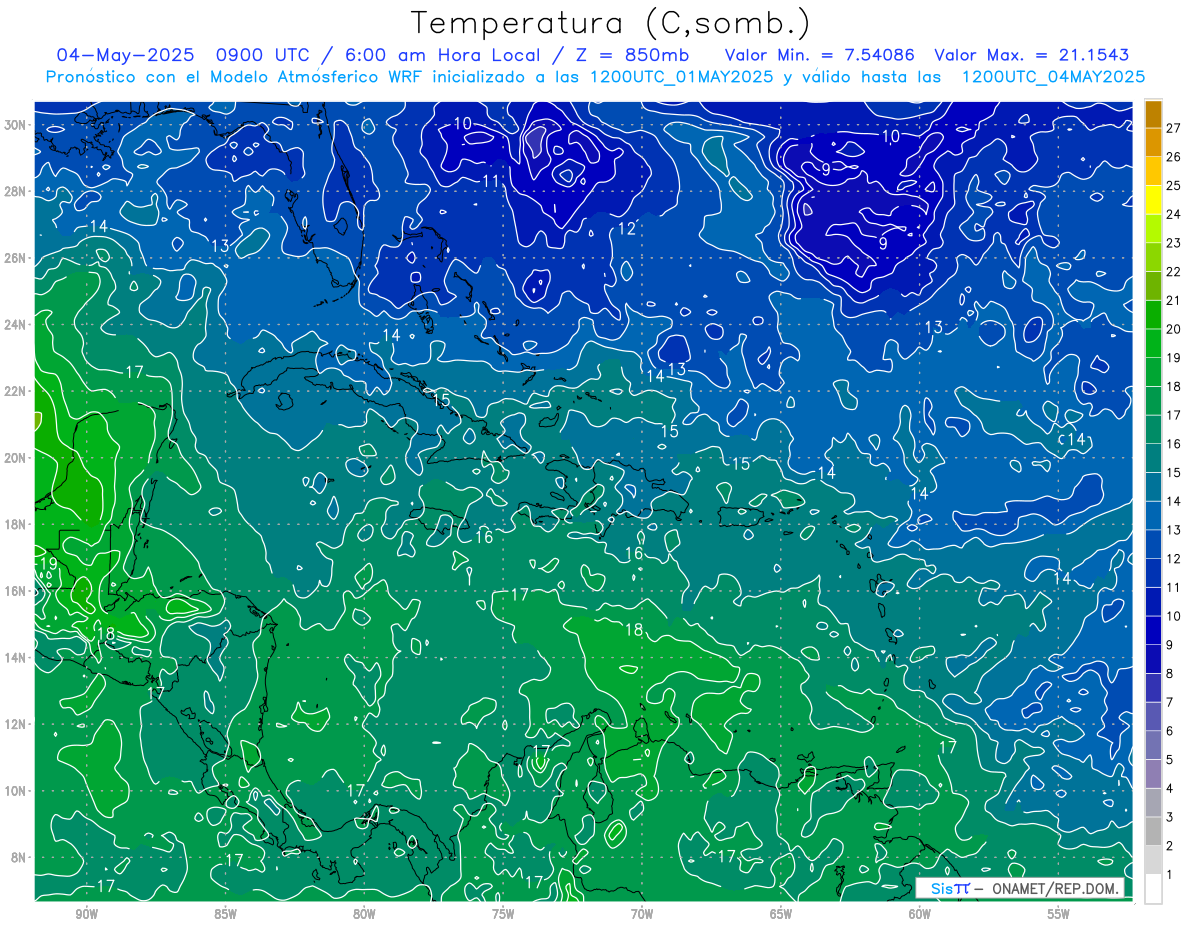Click the color scale label "20"
Image resolution: width=1200 pixels, height=927 pixels.
click(x=1174, y=329)
